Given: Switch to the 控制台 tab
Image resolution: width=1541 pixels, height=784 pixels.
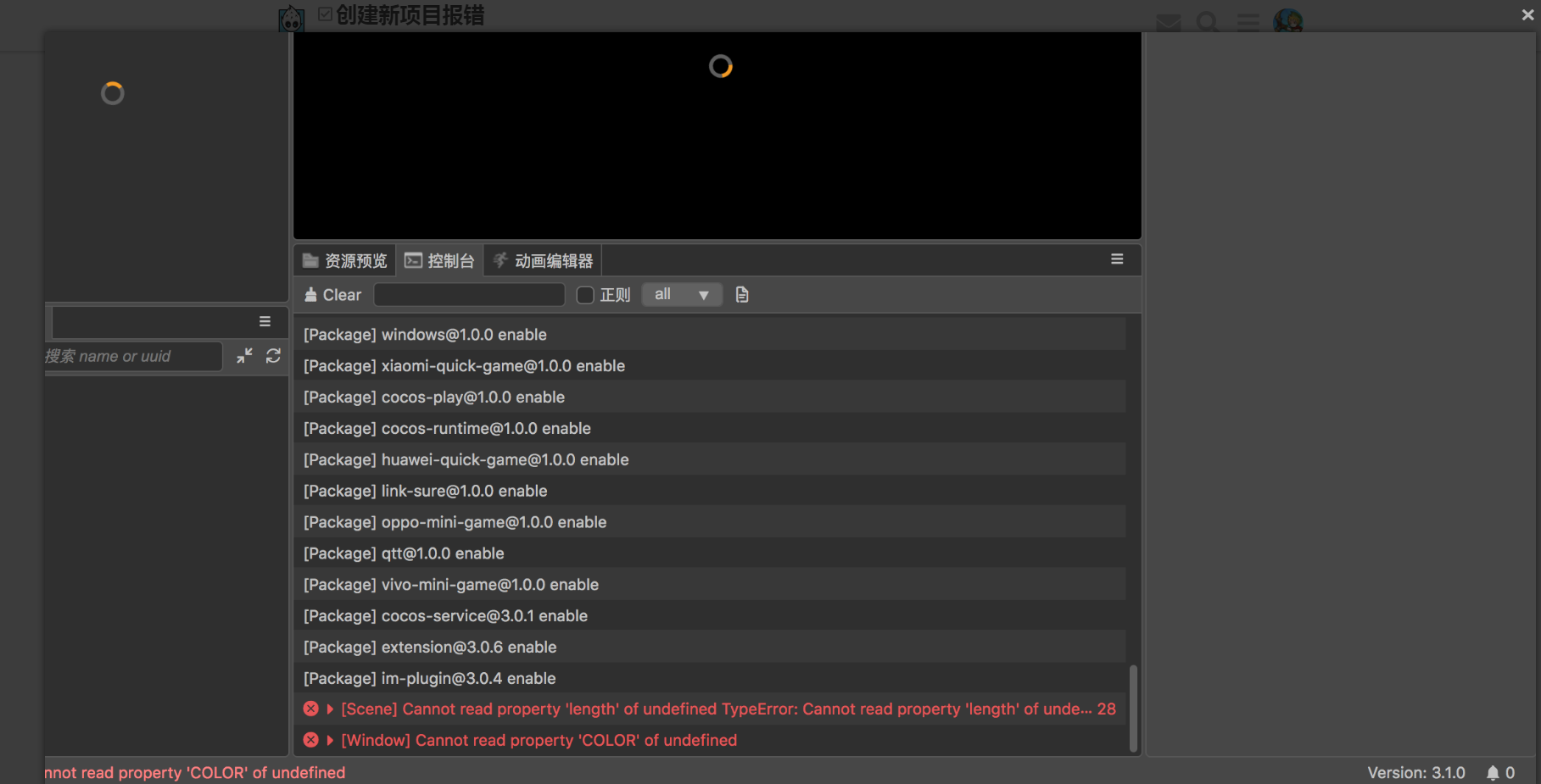Looking at the screenshot, I should coord(439,261).
